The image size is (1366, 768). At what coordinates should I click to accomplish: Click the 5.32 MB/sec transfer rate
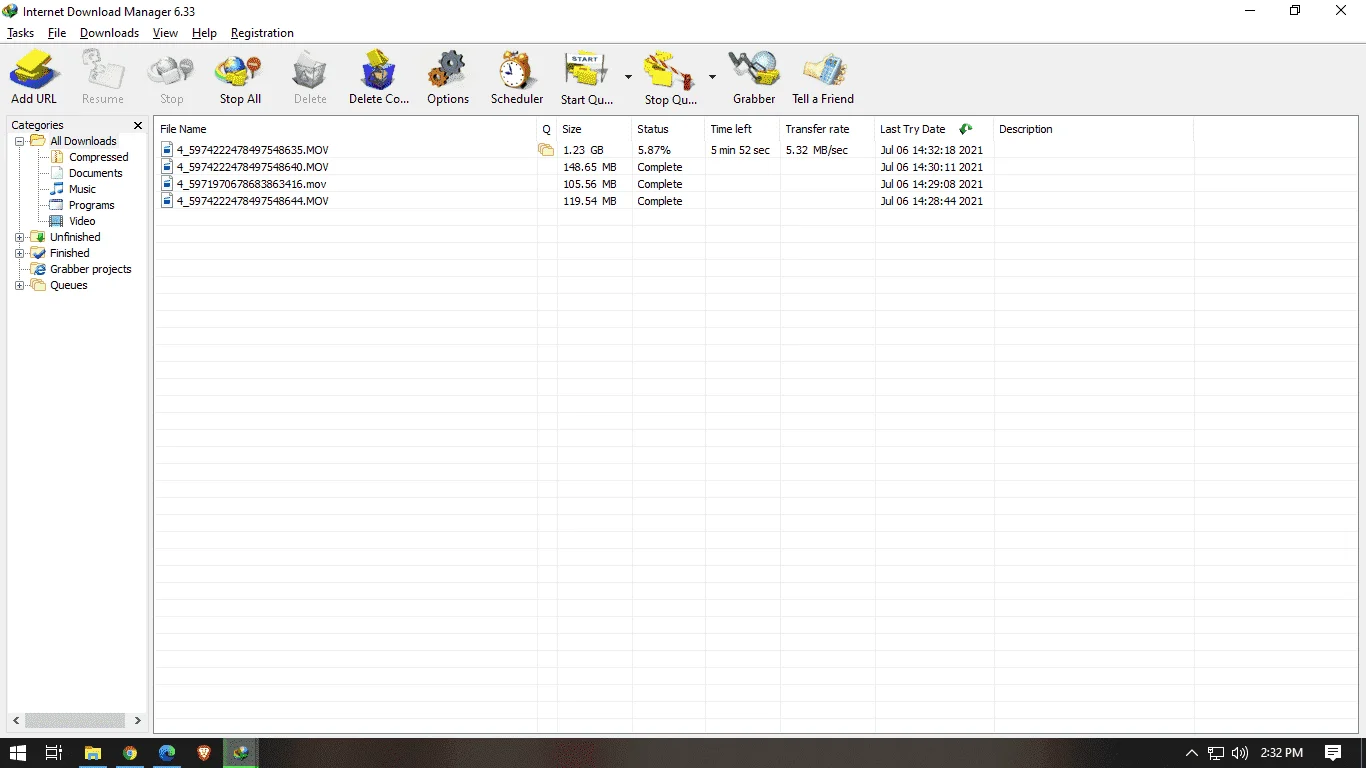[816, 150]
